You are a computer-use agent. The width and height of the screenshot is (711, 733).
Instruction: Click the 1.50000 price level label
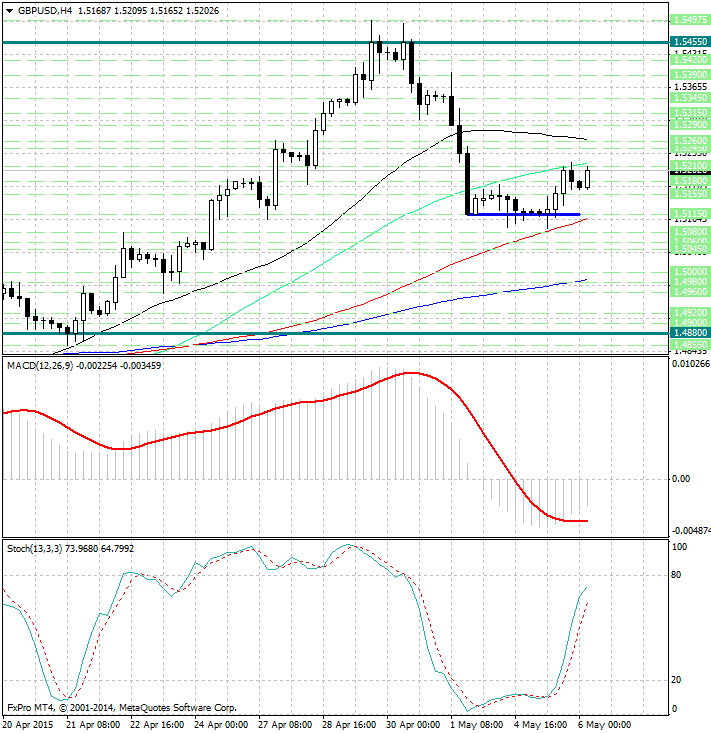[691, 271]
